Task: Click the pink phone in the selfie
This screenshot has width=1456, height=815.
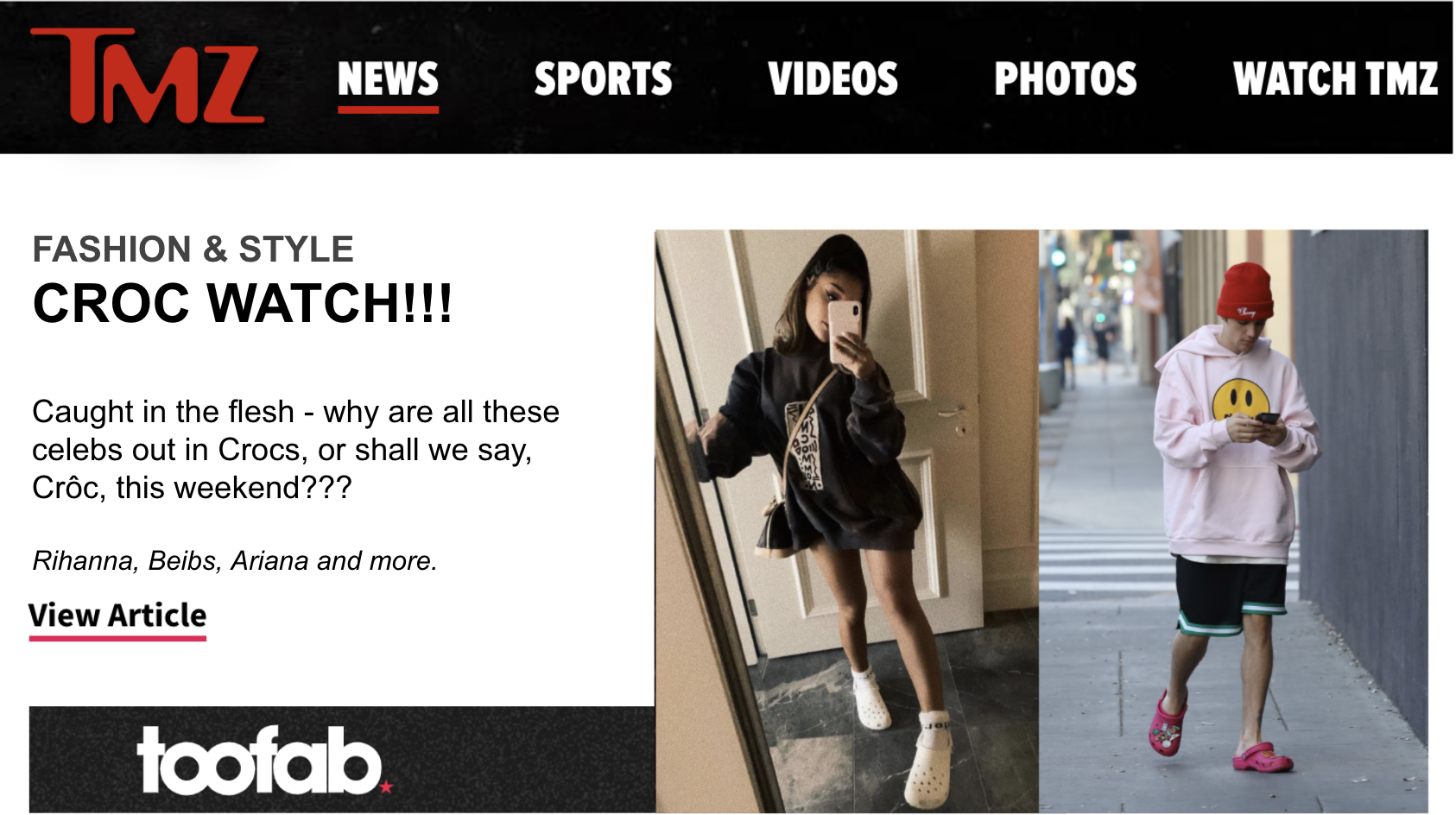Action: 844,331
